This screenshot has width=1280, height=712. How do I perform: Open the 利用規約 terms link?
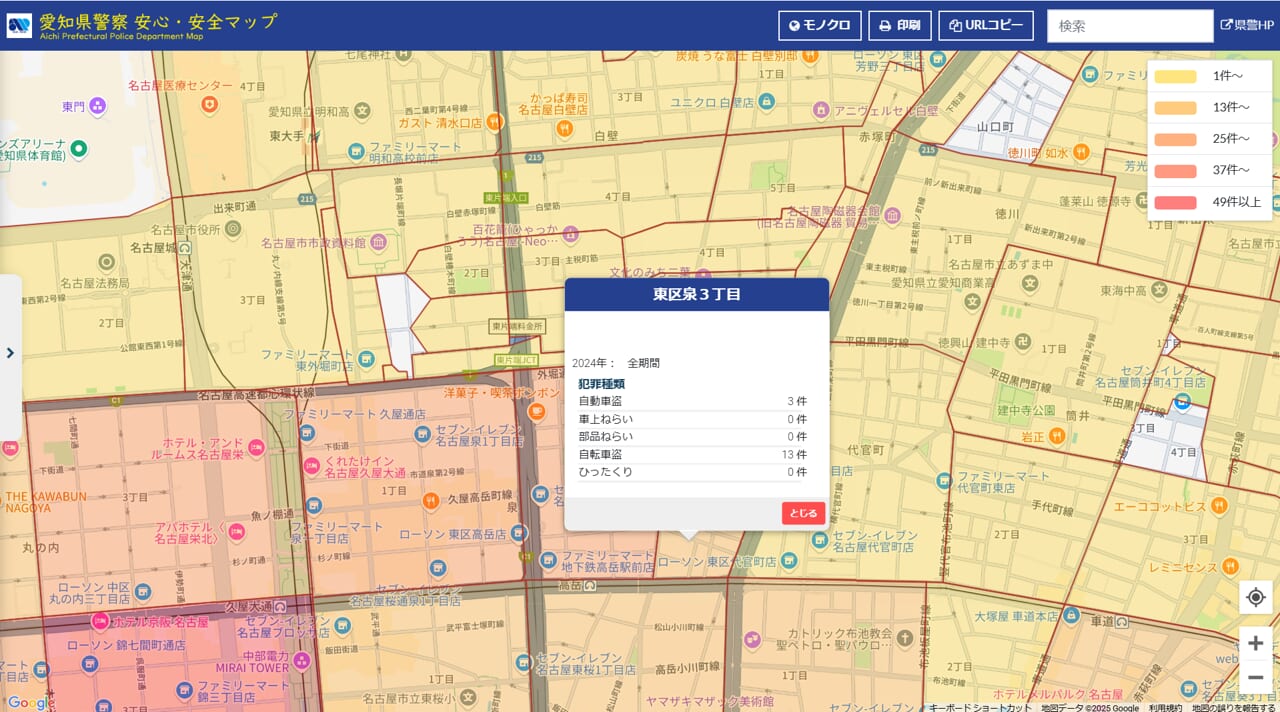coord(1164,707)
